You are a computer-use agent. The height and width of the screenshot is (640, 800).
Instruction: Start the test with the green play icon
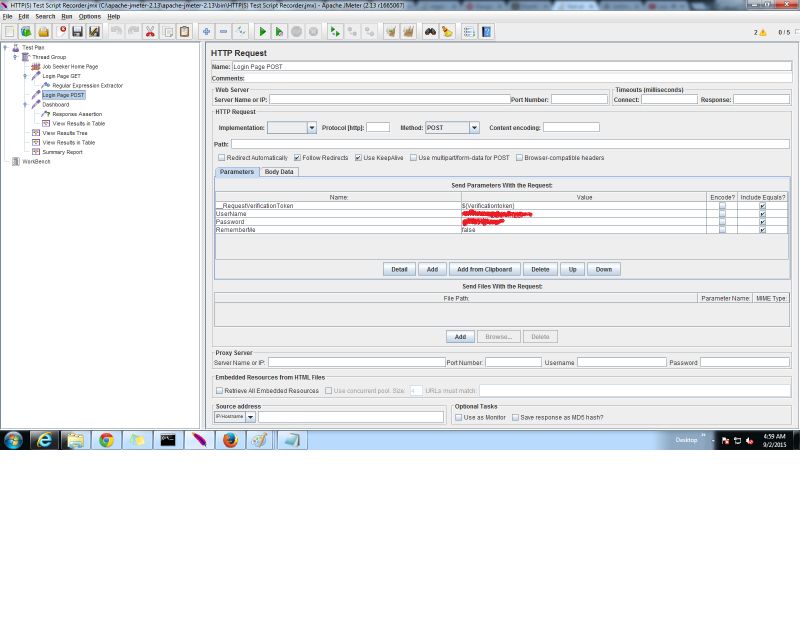point(262,32)
